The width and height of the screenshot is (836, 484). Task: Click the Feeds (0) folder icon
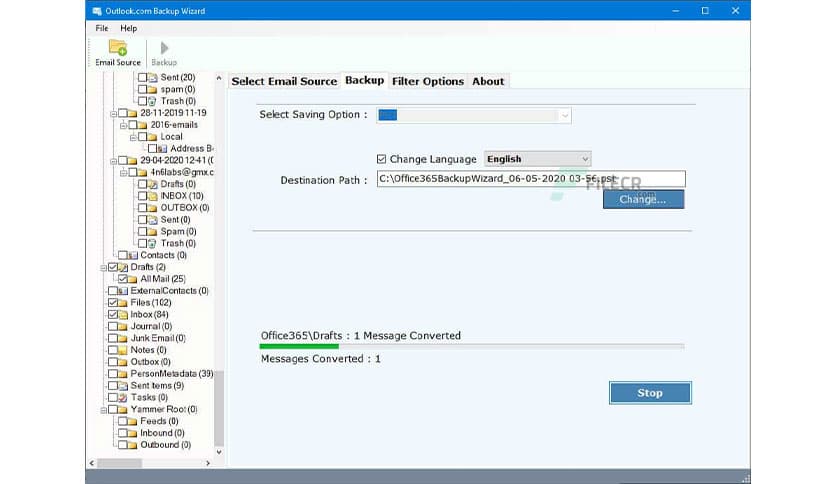(132, 421)
